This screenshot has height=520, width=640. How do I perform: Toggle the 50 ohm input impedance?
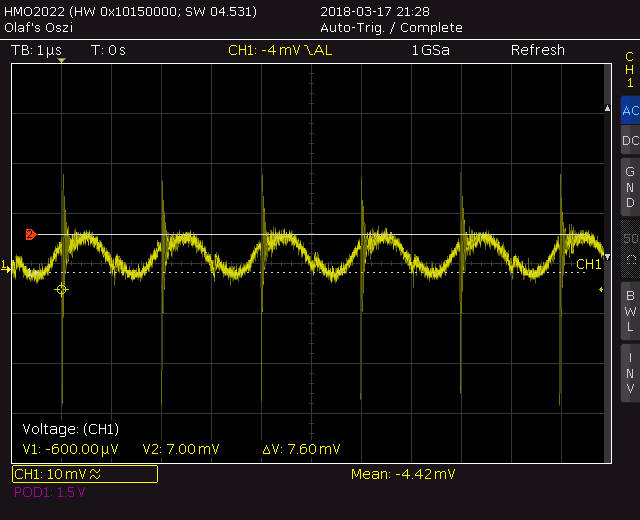point(630,248)
